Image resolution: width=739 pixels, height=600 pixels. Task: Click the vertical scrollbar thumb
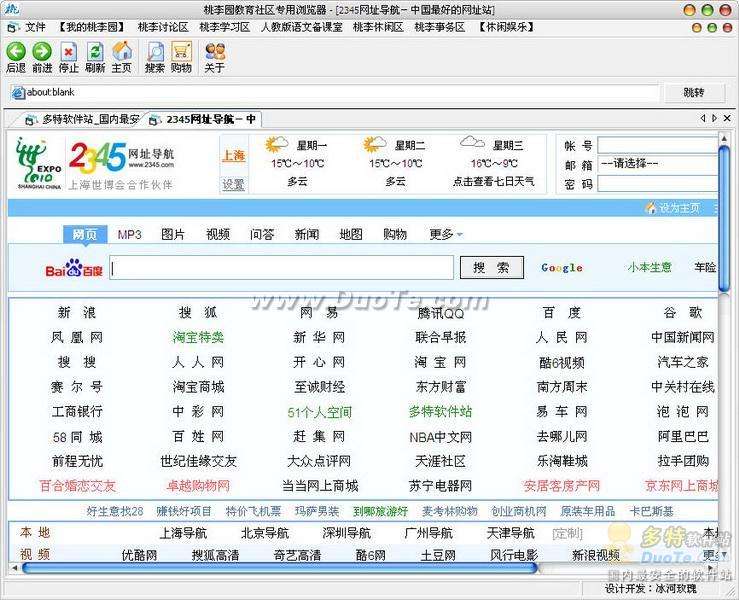click(724, 219)
